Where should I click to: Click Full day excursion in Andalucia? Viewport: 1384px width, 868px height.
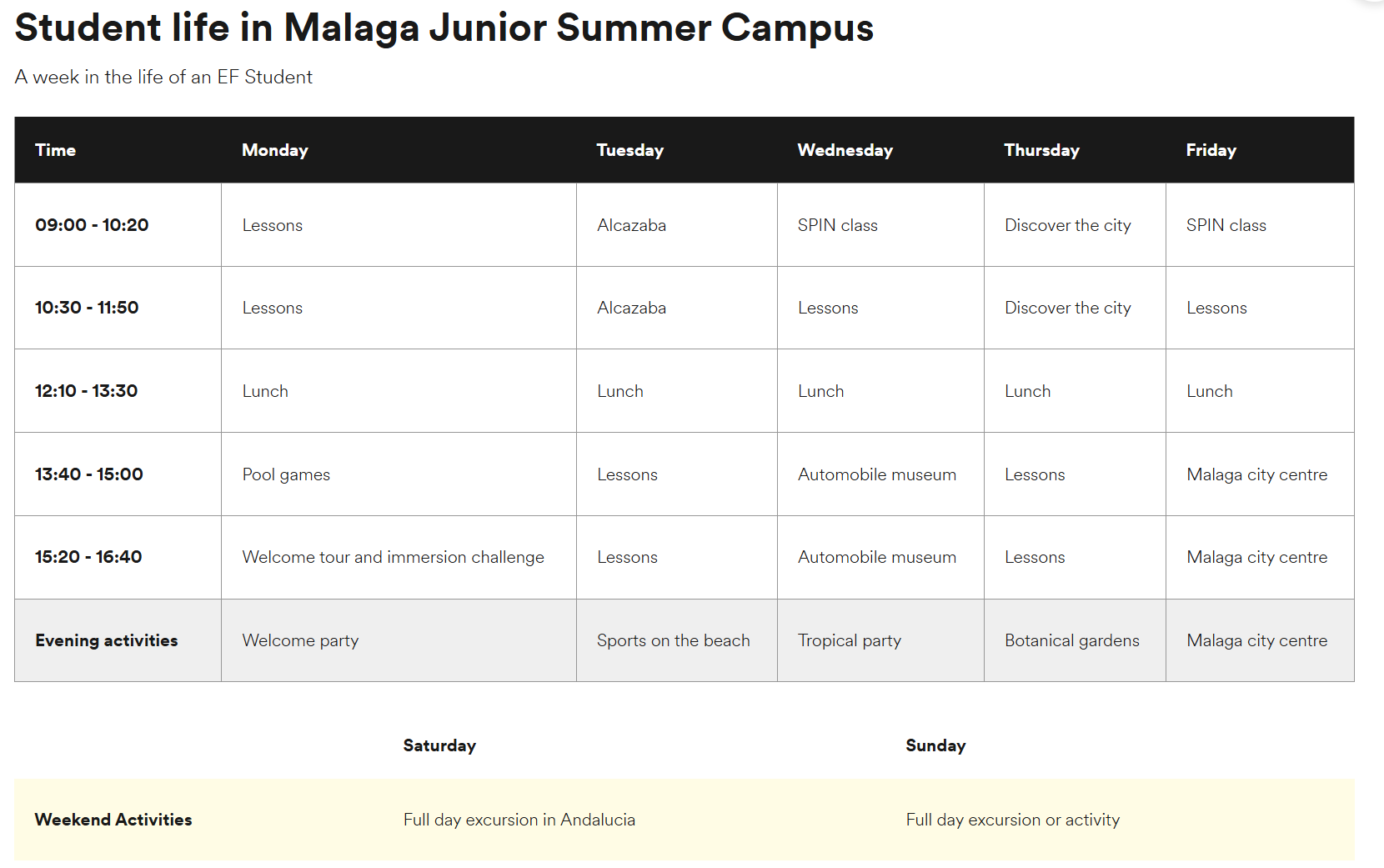pyautogui.click(x=519, y=820)
